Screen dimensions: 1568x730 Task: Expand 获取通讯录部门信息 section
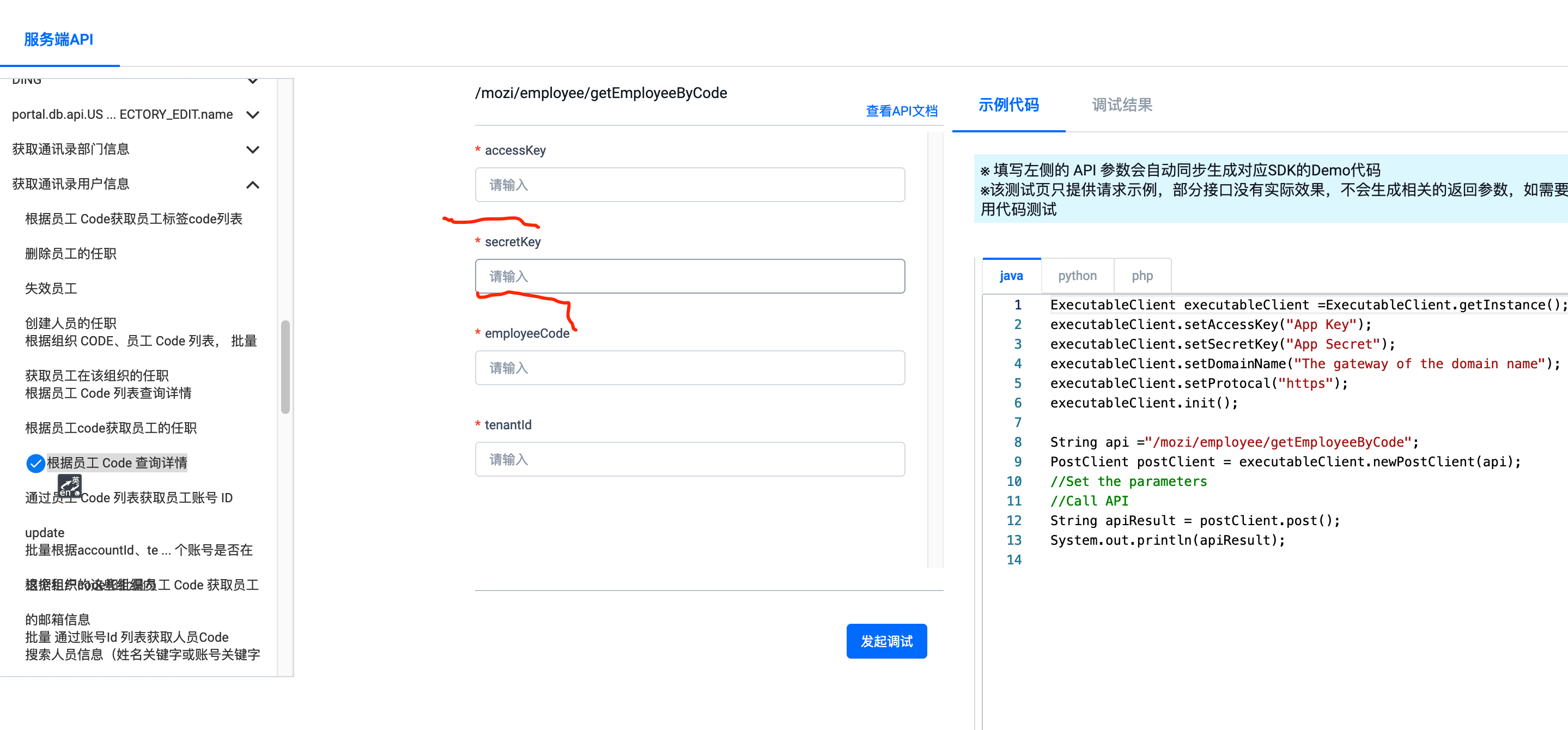[253, 149]
